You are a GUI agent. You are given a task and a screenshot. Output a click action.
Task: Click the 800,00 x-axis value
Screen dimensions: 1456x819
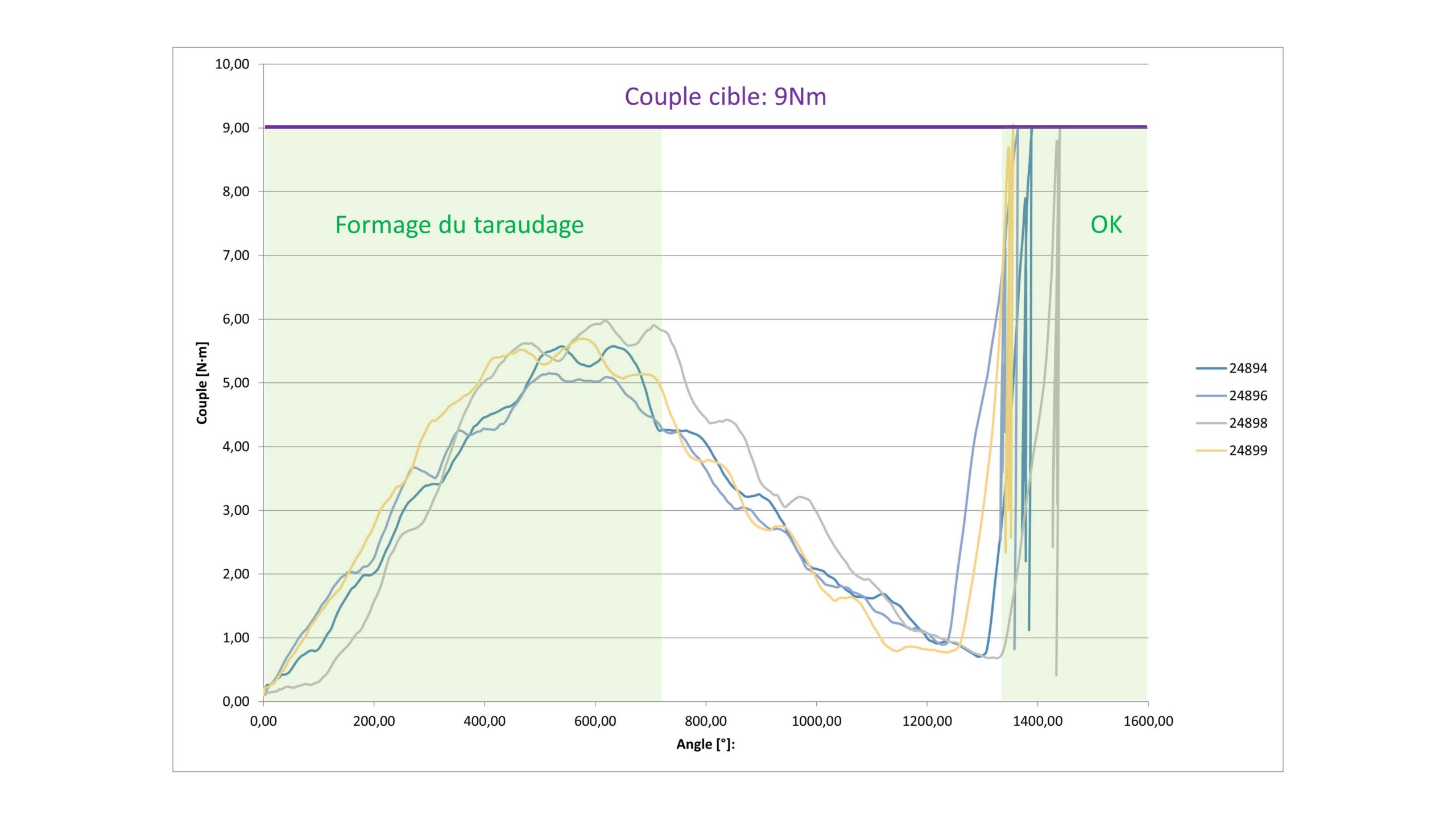pos(706,721)
